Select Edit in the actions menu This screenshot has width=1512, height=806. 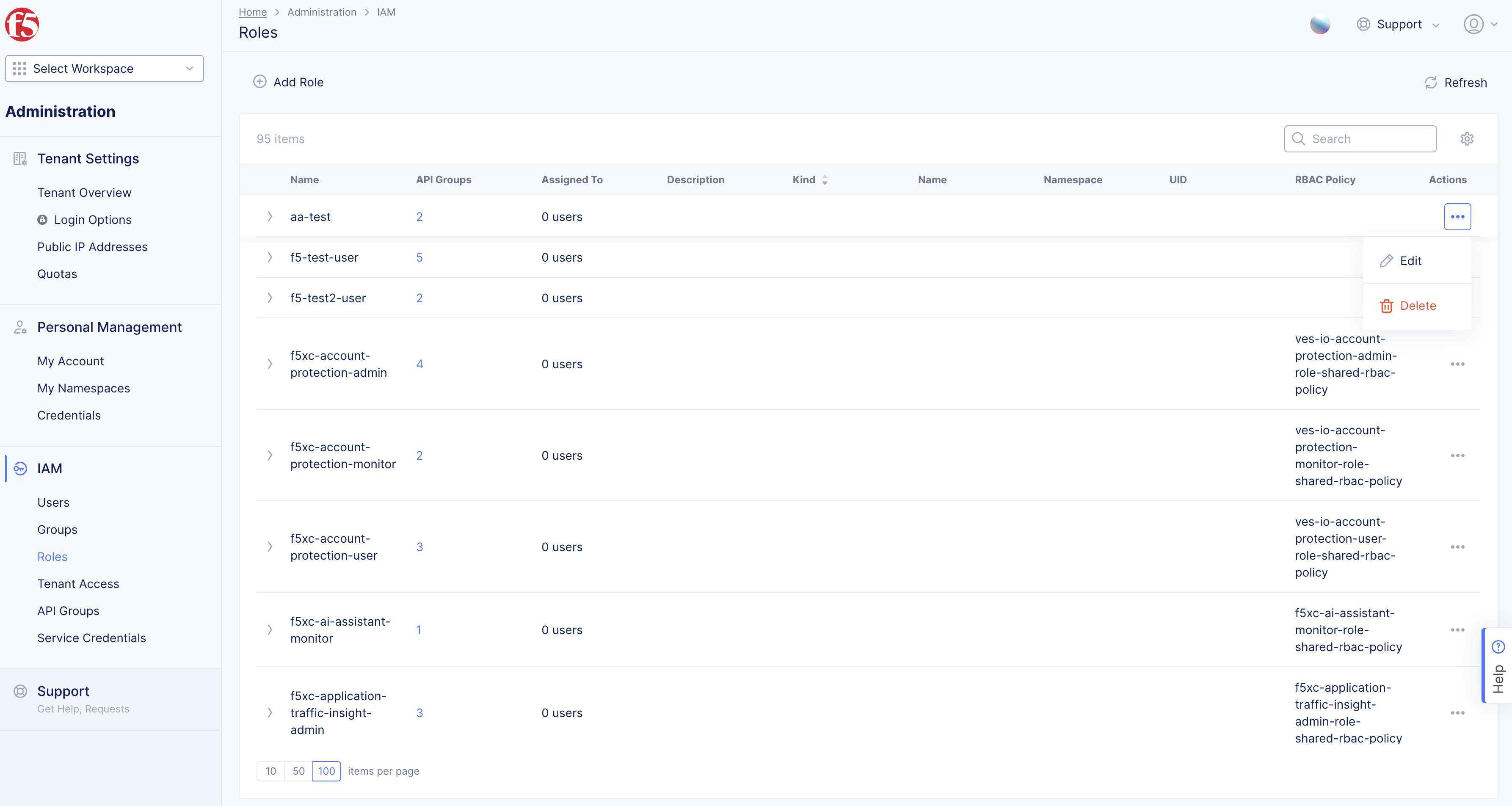click(1410, 261)
